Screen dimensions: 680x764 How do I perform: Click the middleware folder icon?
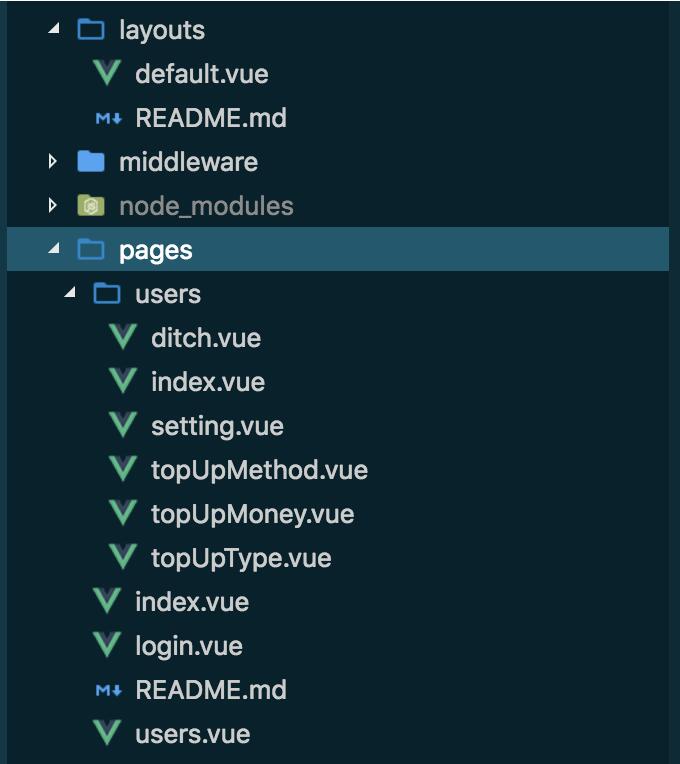[91, 162]
